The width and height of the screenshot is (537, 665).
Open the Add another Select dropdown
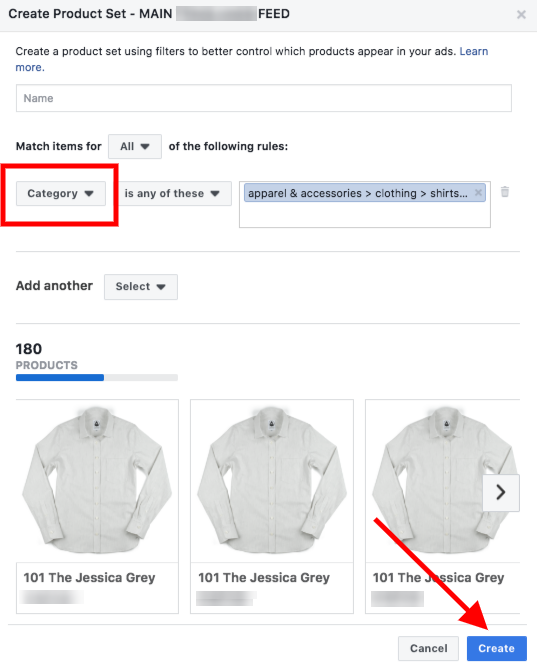[141, 287]
